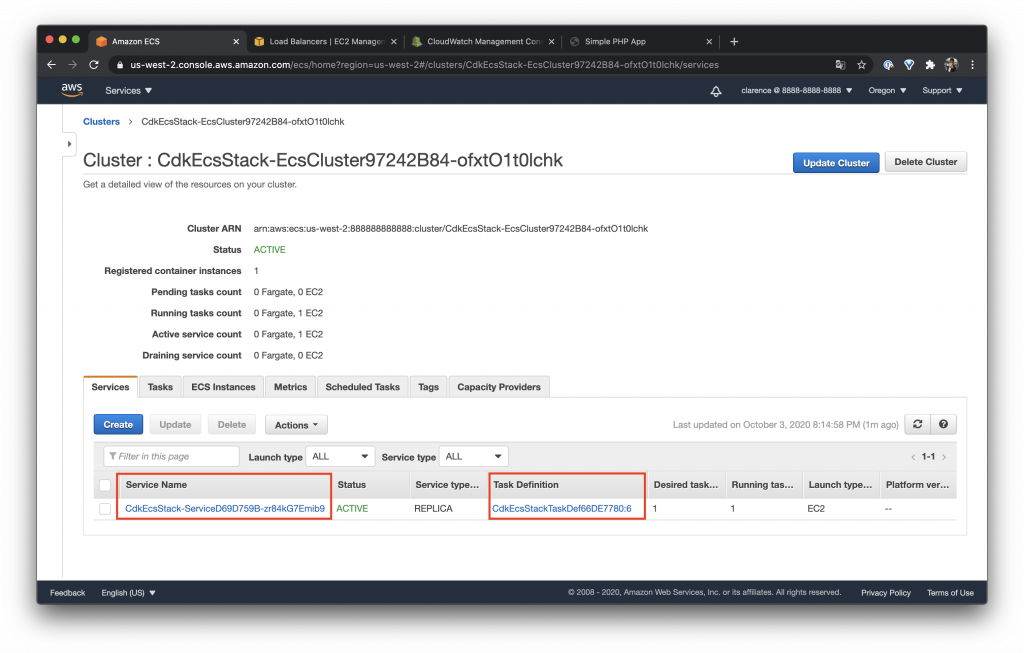Refresh the services list with the refresh icon
Image resolution: width=1024 pixels, height=653 pixels.
point(917,424)
